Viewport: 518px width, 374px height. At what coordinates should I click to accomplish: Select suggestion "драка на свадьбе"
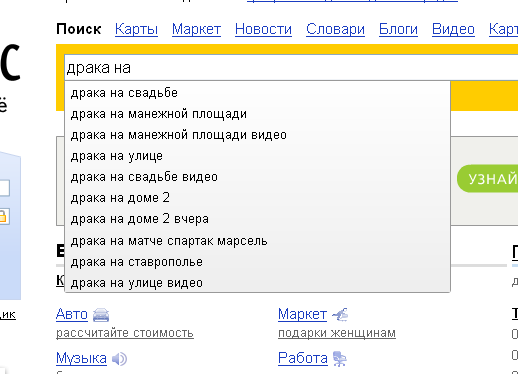click(x=257, y=93)
